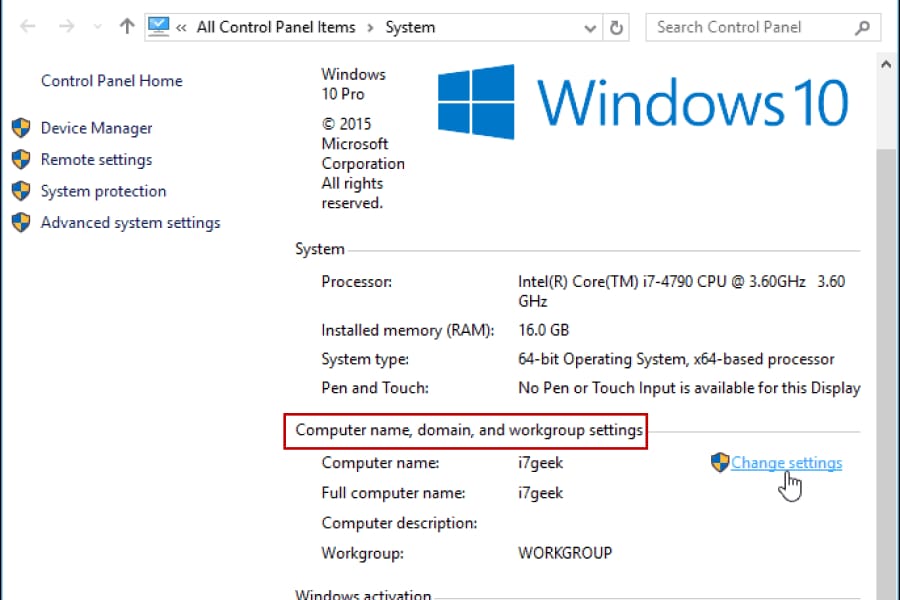Click the Workgroup label
The width and height of the screenshot is (900, 600).
pos(363,553)
